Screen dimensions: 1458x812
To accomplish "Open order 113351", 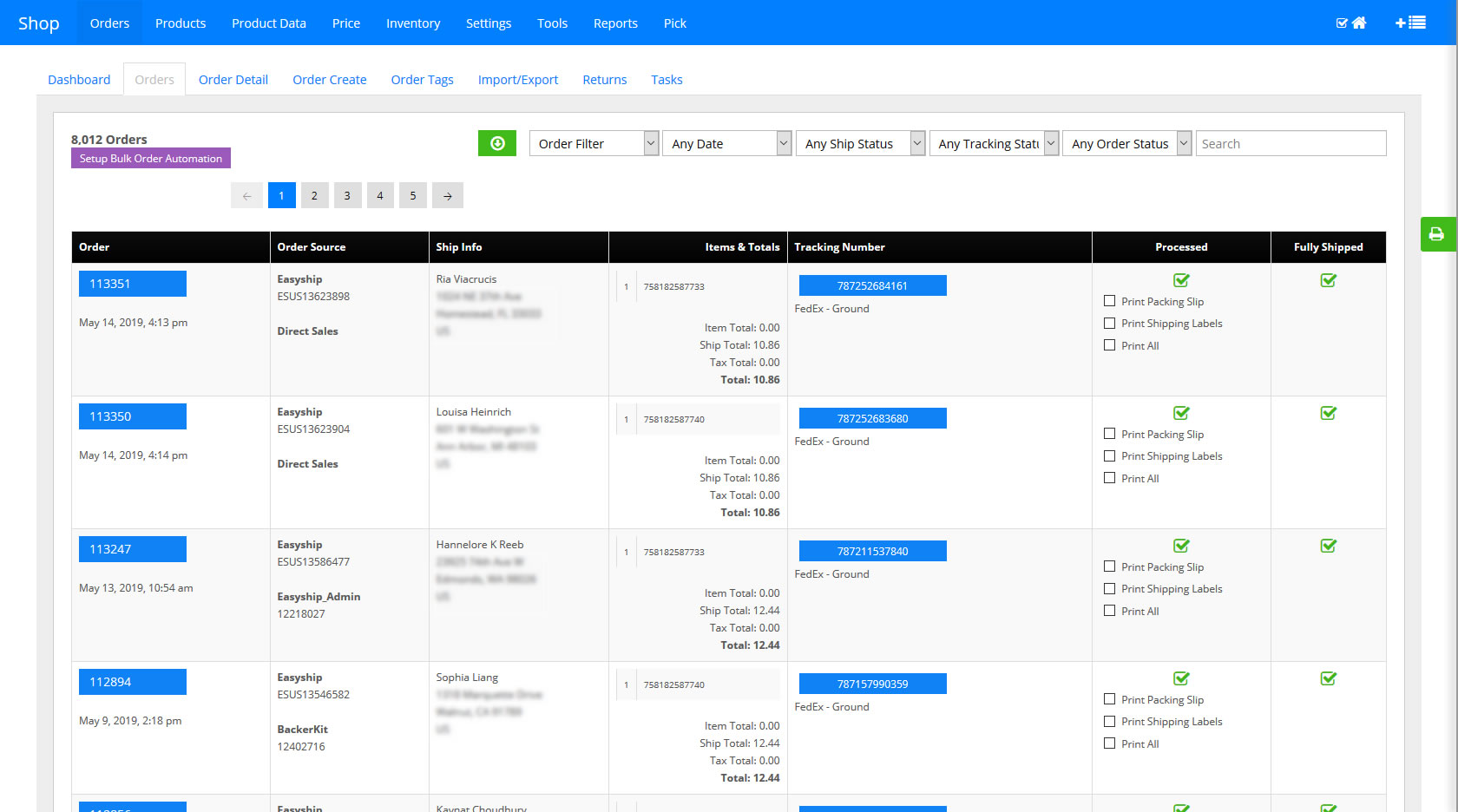I will coord(133,284).
